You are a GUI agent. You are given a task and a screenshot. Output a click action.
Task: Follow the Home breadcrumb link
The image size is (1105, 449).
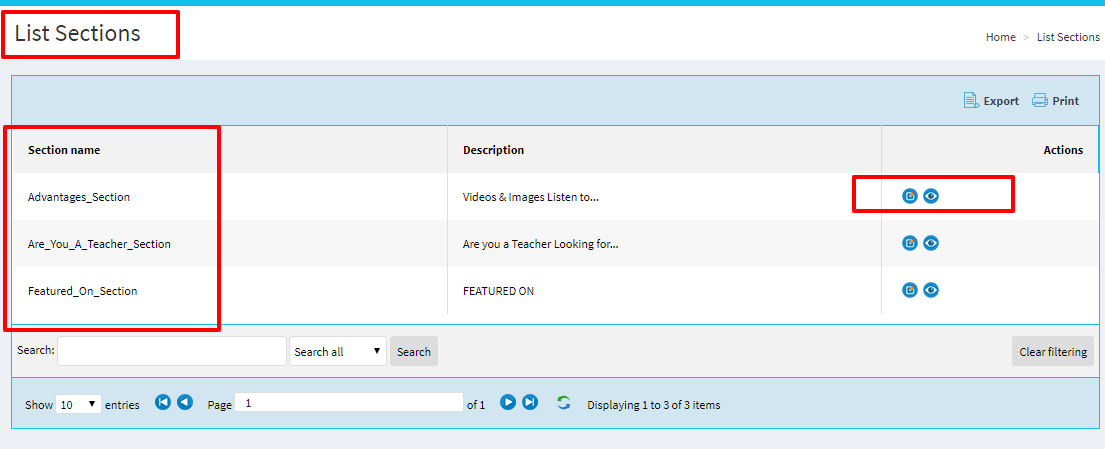[1000, 37]
